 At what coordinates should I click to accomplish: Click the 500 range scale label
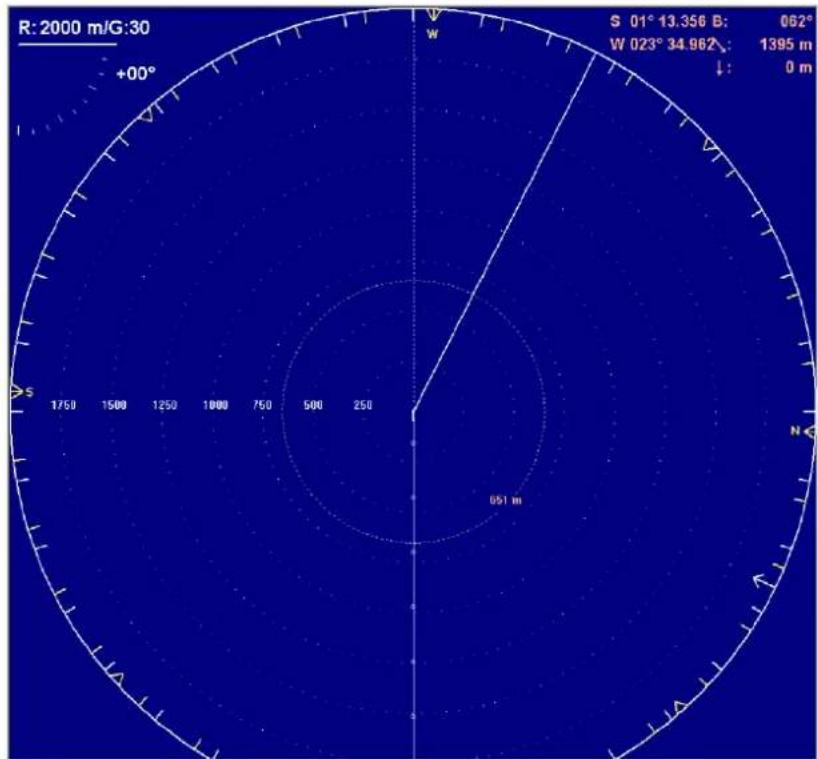click(x=313, y=405)
